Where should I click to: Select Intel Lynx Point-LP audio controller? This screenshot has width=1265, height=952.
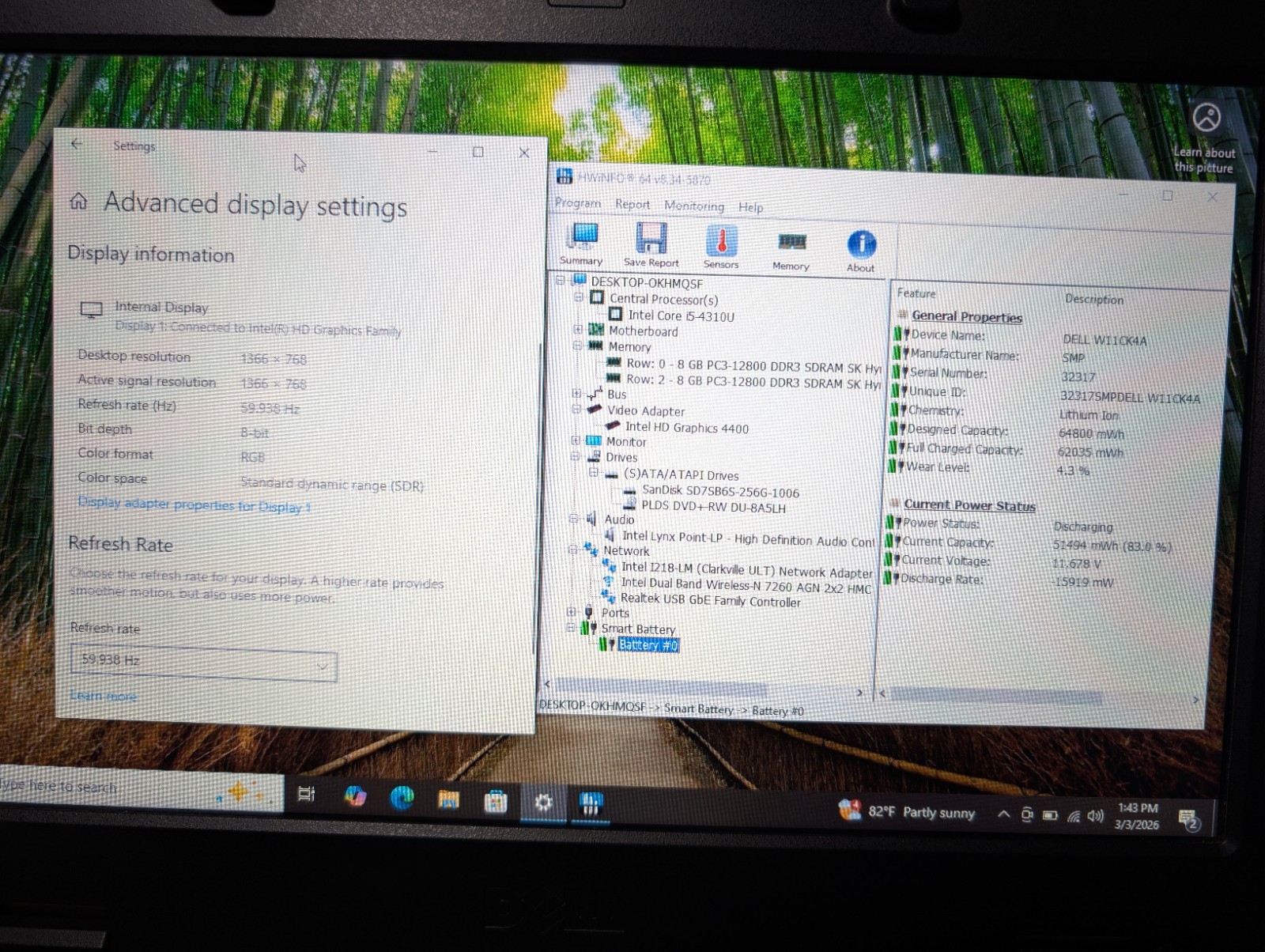coord(748,538)
